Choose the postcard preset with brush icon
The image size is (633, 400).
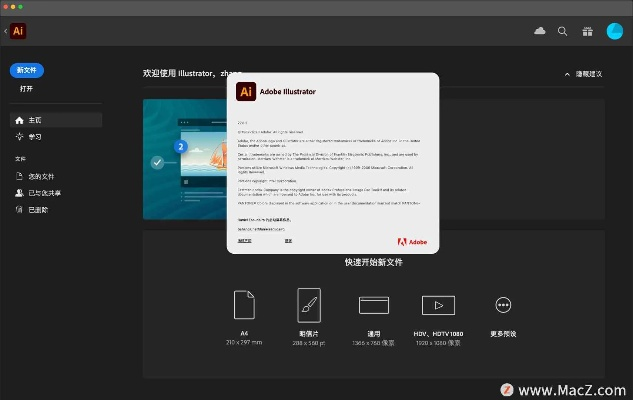pos(308,304)
